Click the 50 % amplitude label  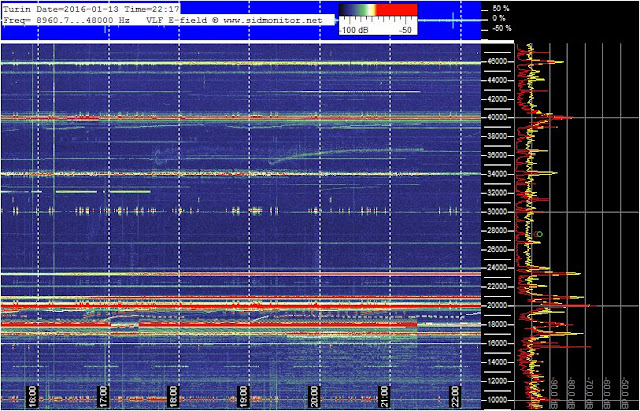coord(502,8)
